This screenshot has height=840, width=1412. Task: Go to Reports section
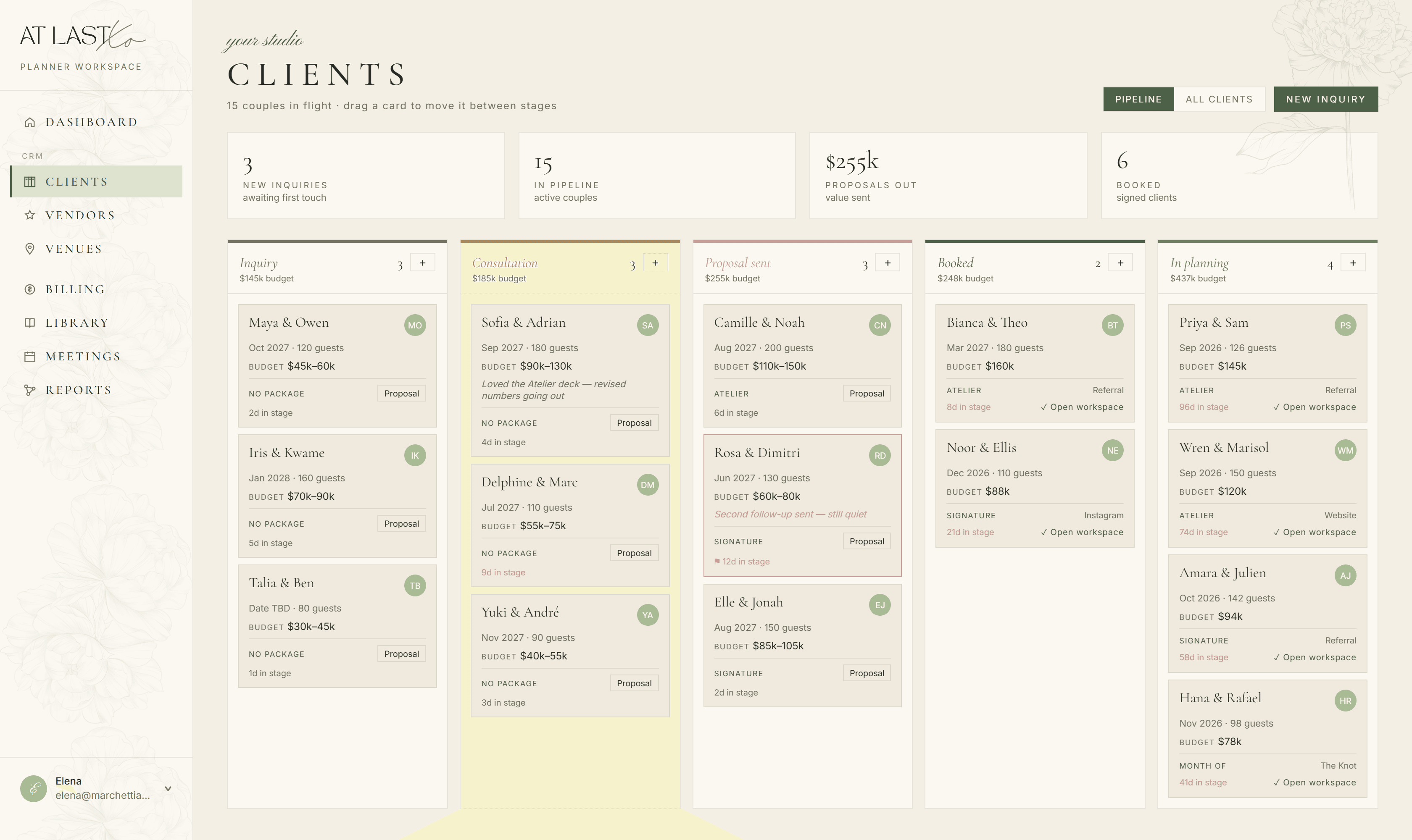click(x=96, y=390)
